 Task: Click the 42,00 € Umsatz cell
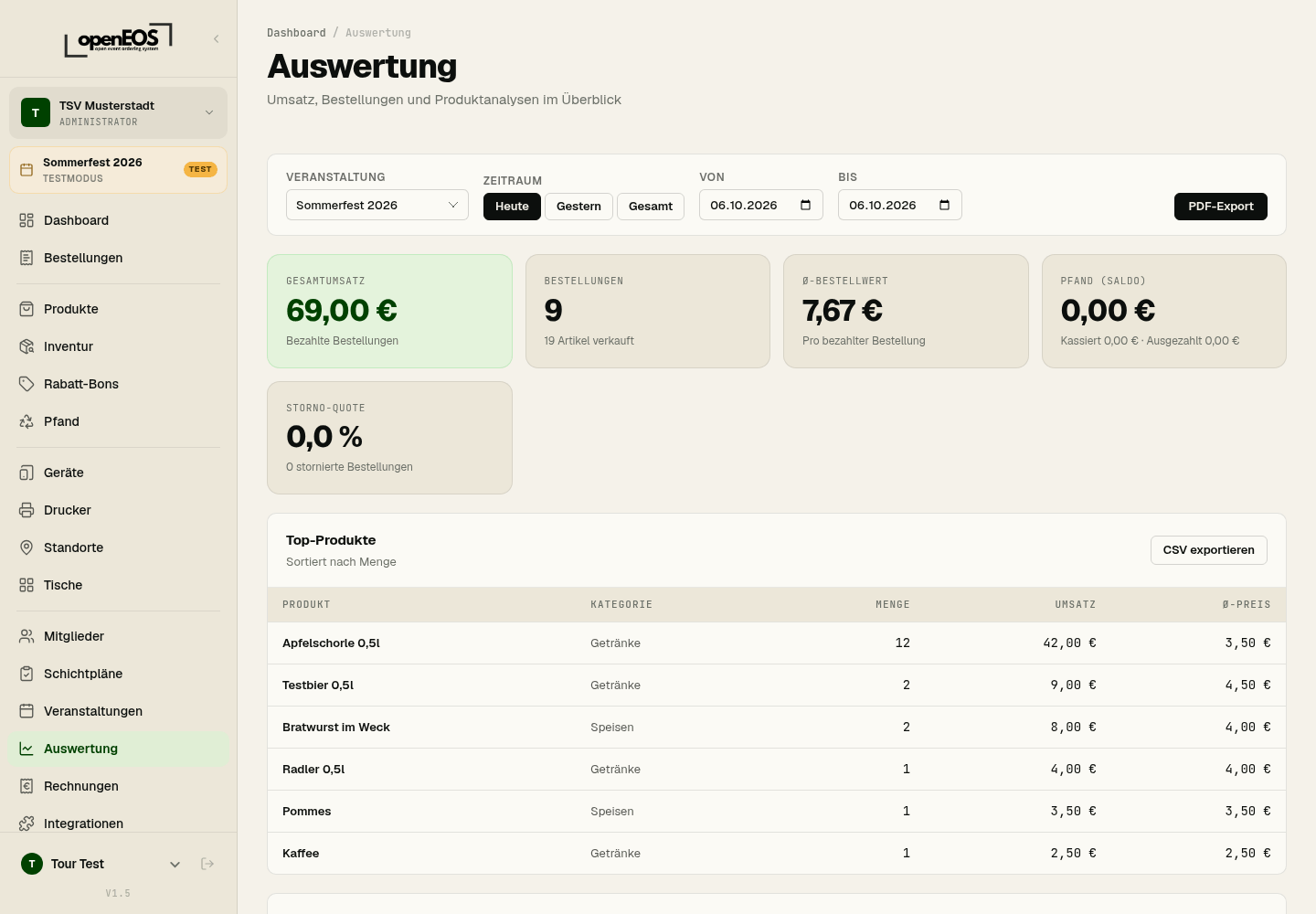(x=1069, y=643)
